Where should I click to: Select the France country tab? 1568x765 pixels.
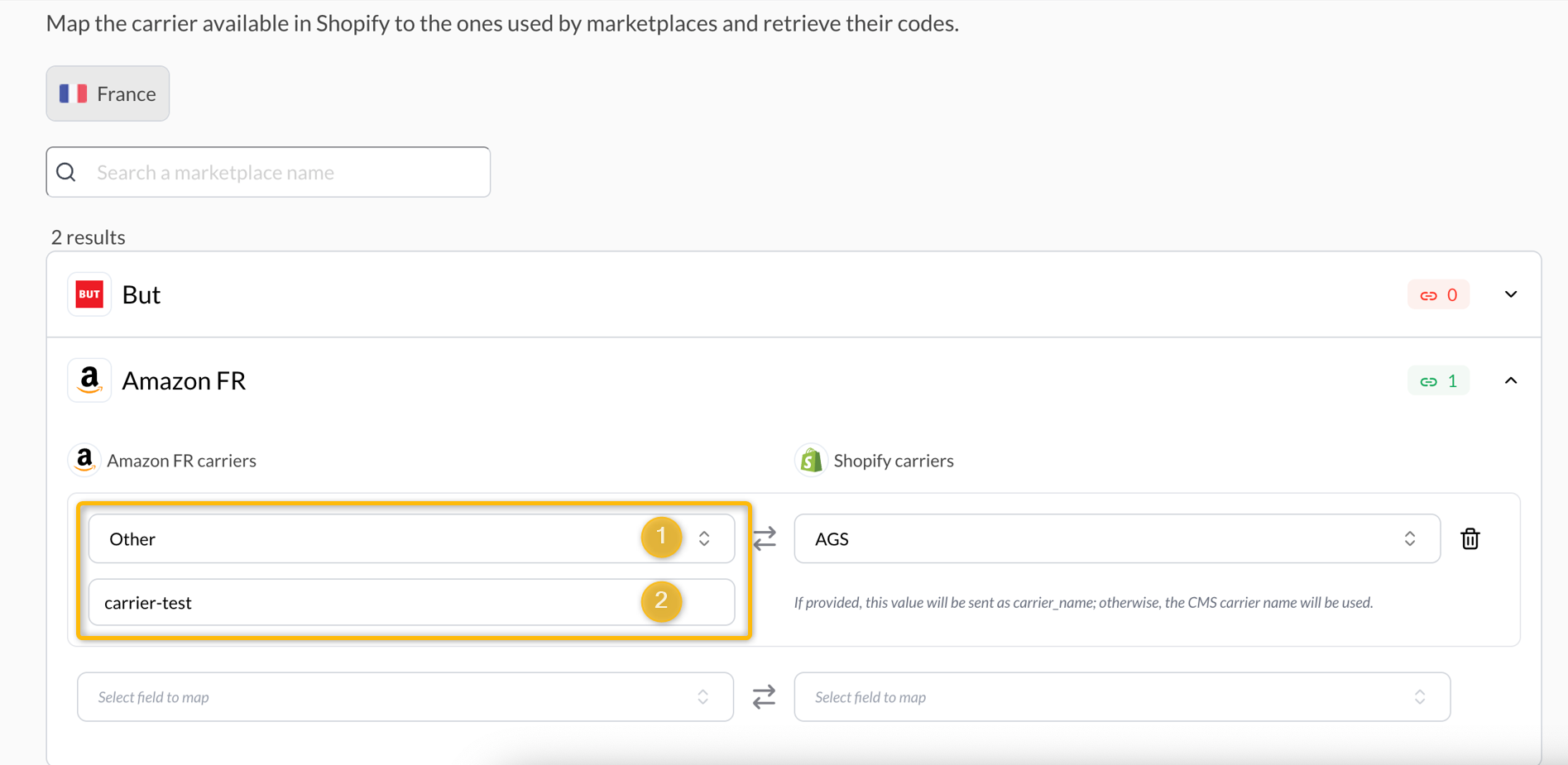[108, 93]
